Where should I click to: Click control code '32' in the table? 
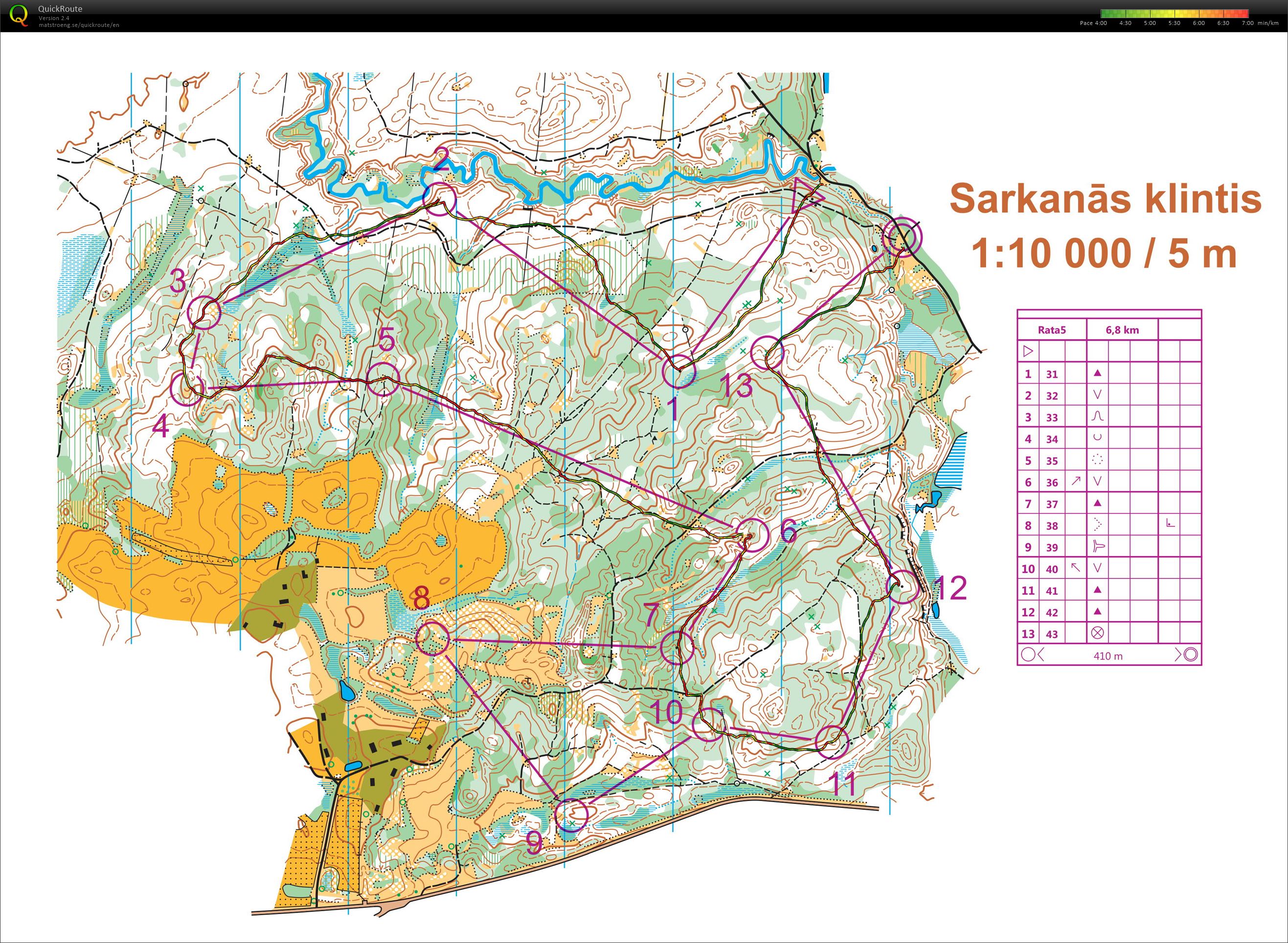(1052, 395)
